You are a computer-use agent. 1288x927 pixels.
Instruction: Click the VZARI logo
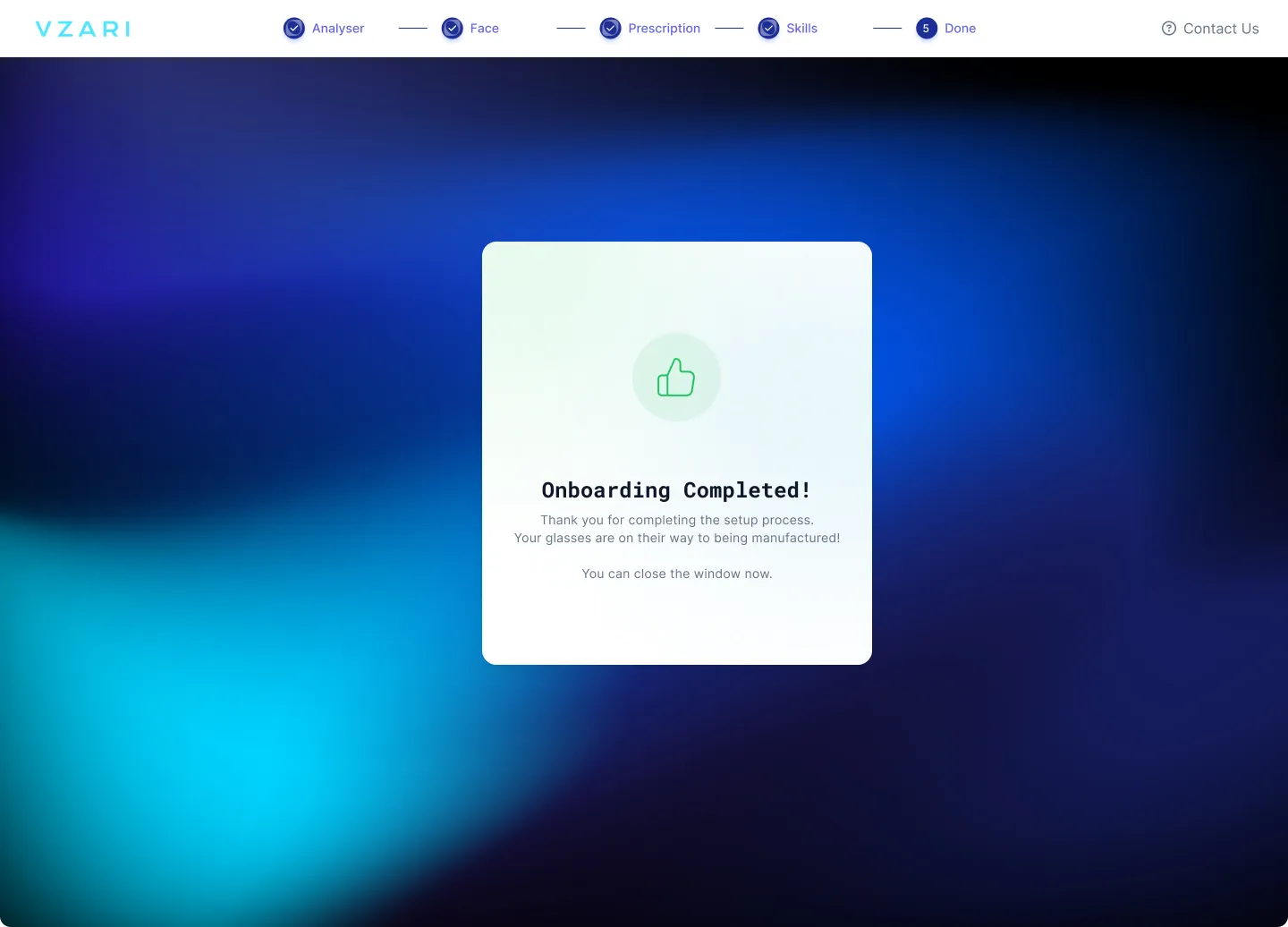coord(83,29)
